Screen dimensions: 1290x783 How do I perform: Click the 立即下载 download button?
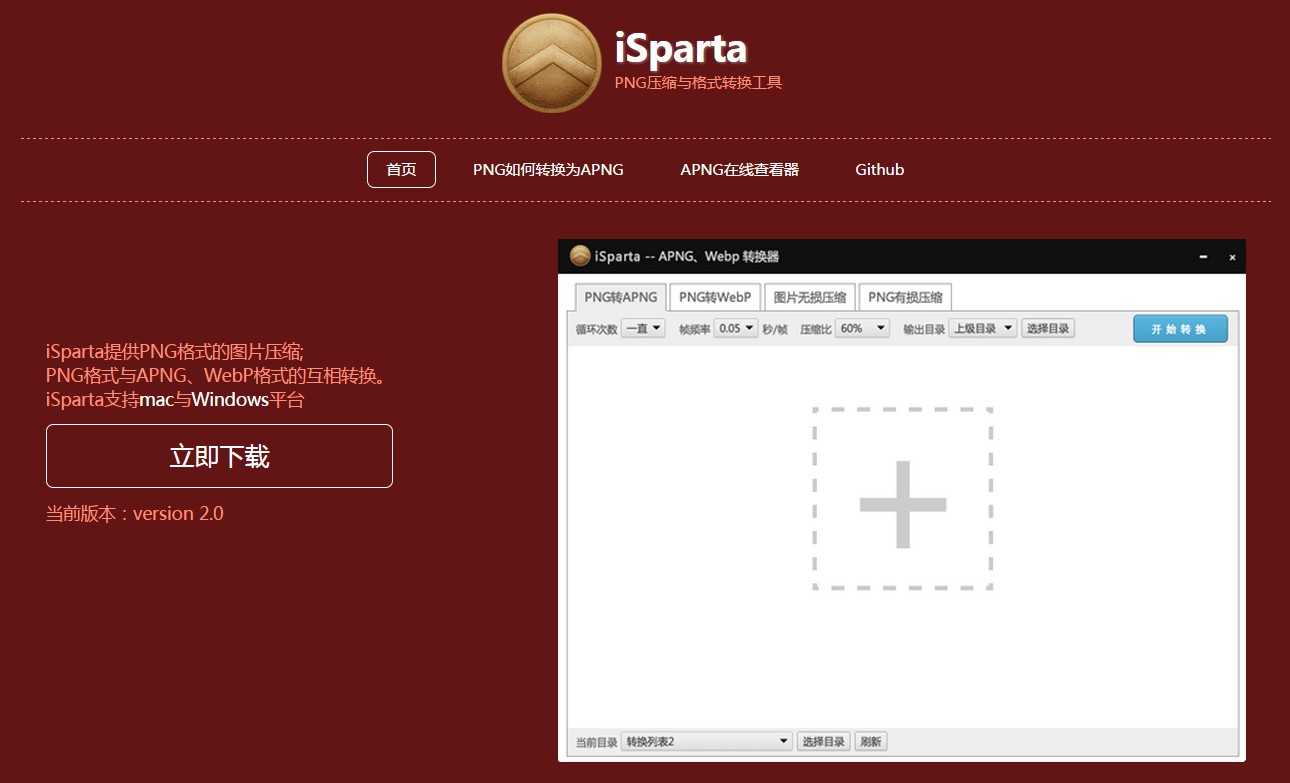click(219, 456)
